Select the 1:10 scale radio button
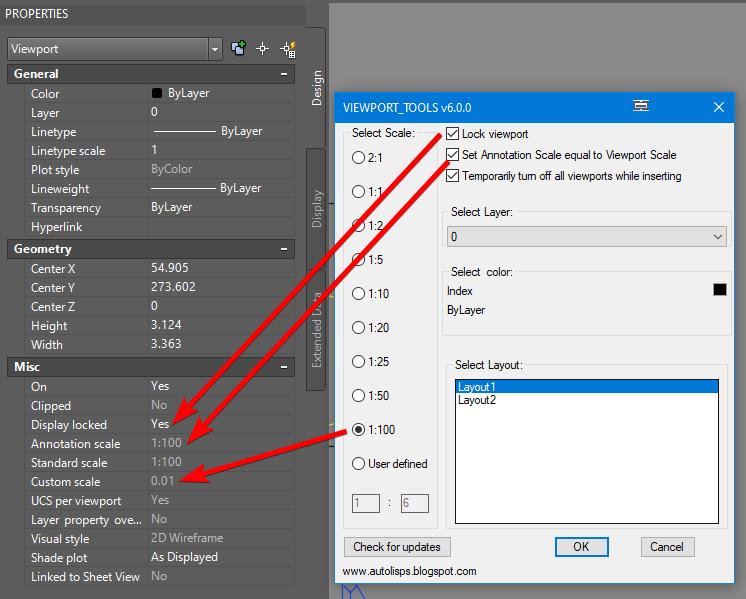Viewport: 746px width, 599px height. click(x=358, y=294)
